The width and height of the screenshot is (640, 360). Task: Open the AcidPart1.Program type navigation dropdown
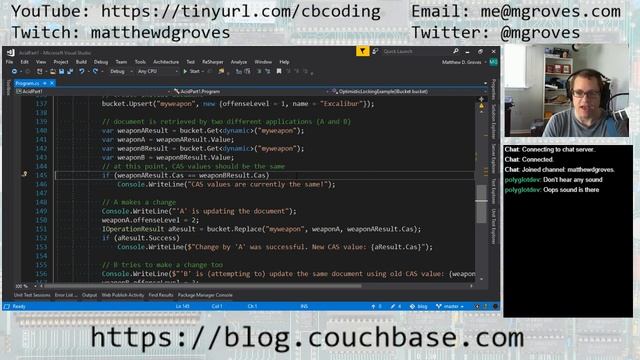pos(251,91)
